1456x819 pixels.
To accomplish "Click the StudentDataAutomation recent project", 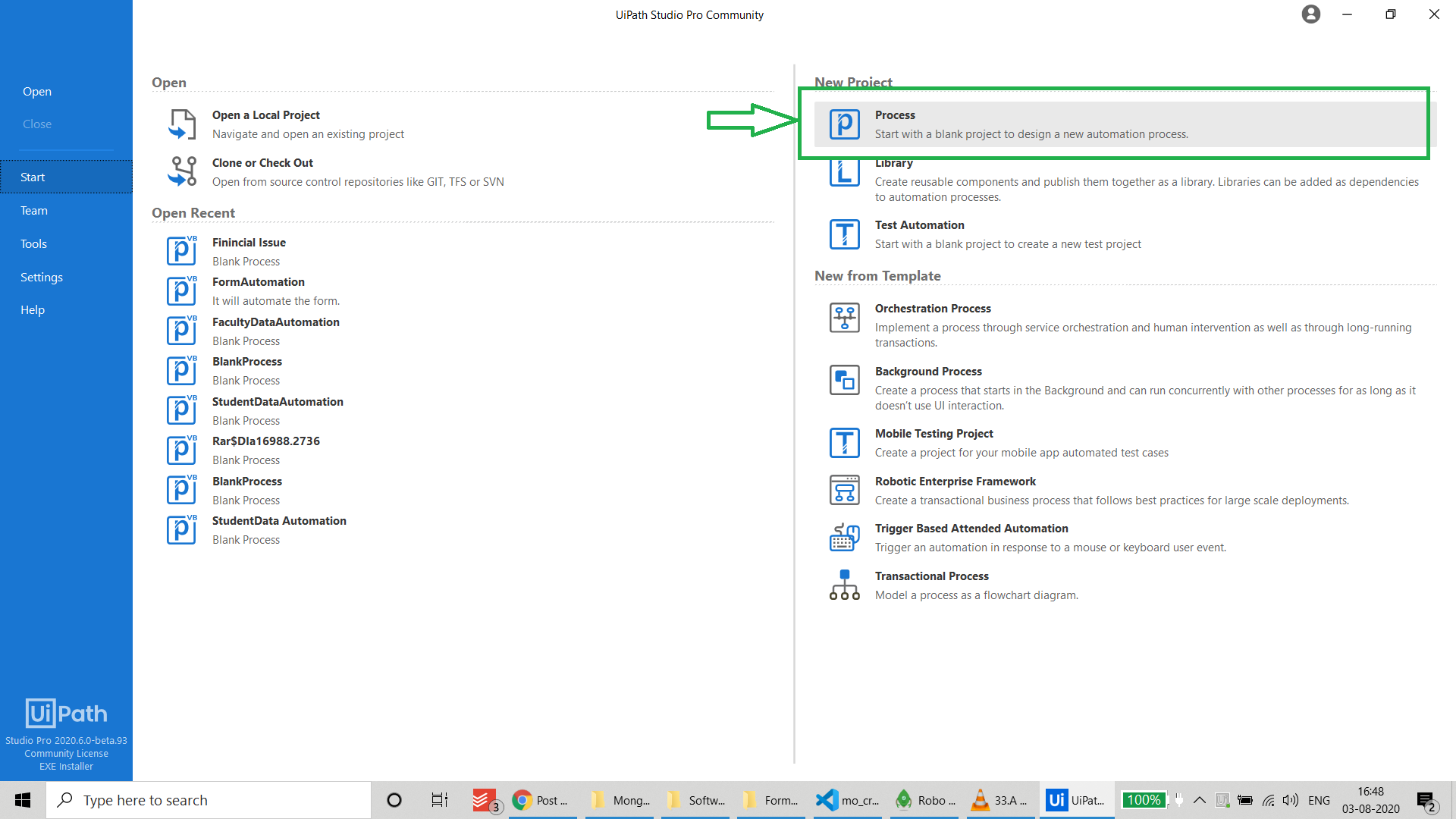I will 278,401.
